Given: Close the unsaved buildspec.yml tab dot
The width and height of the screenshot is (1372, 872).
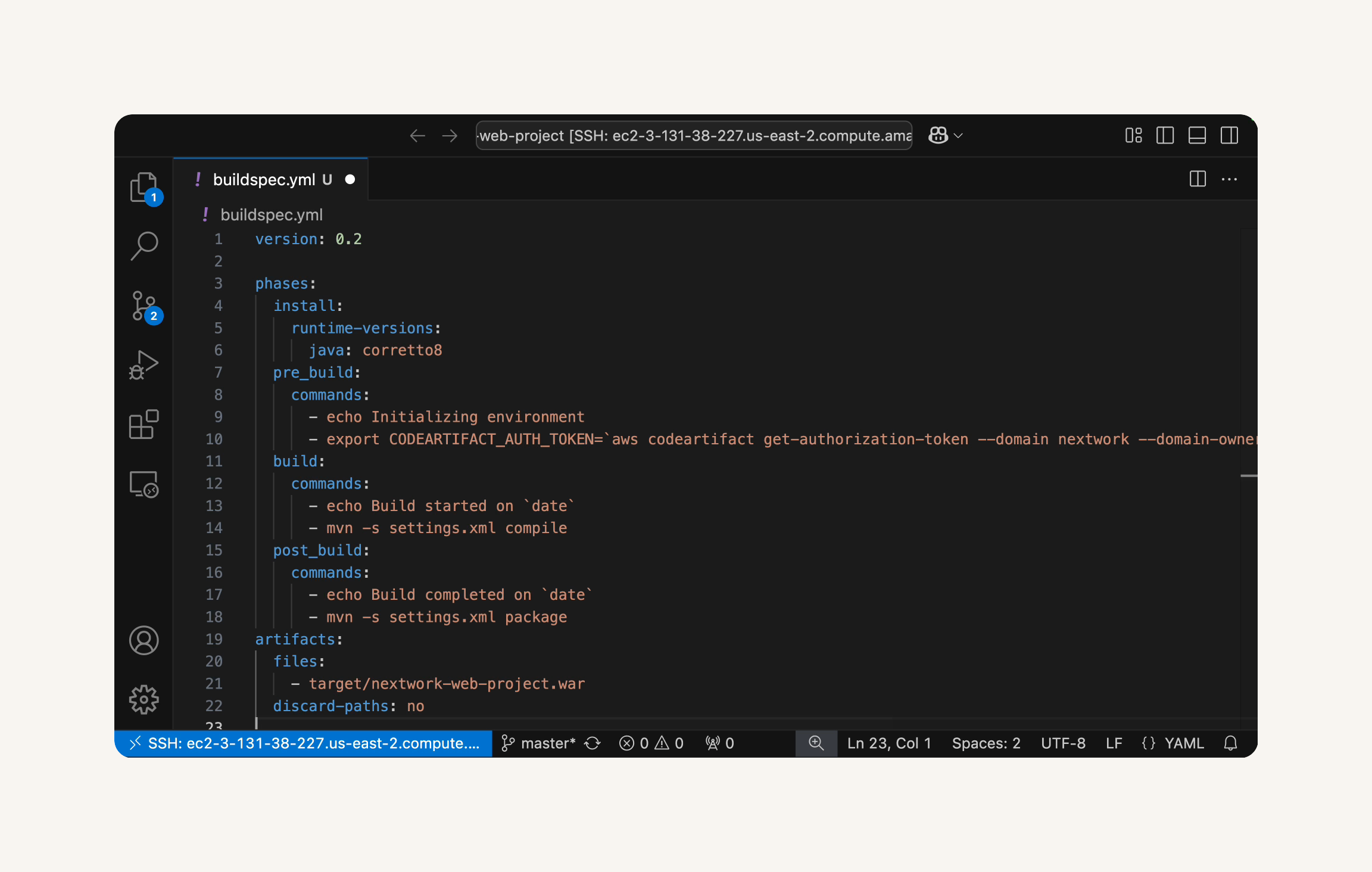Looking at the screenshot, I should tap(350, 179).
